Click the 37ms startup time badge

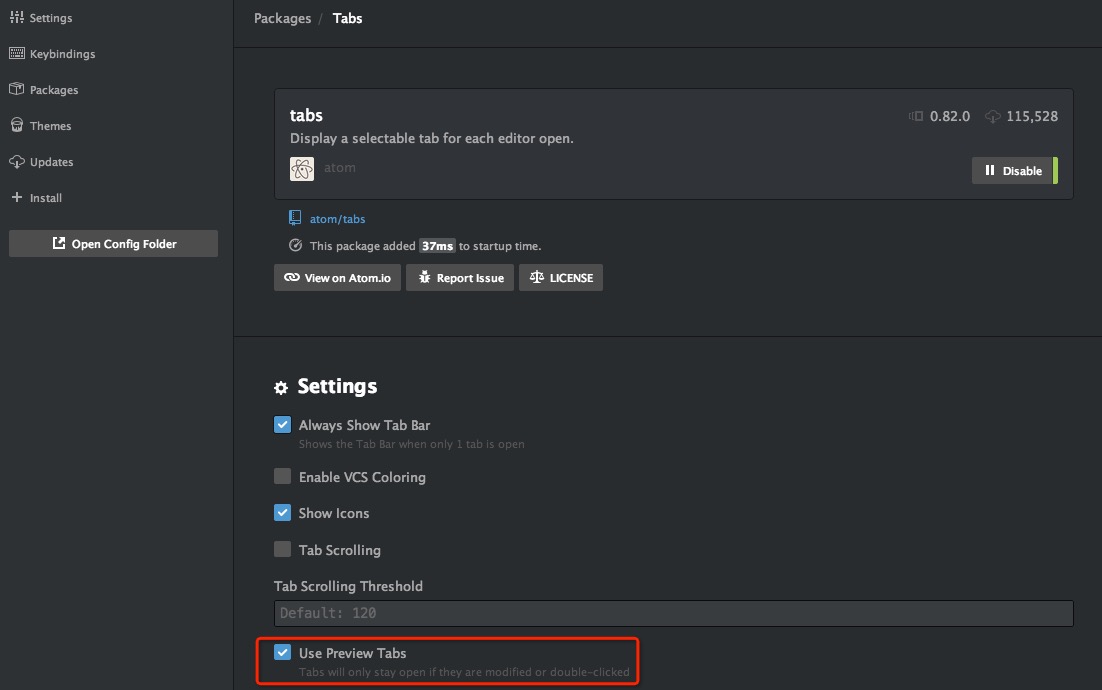click(x=437, y=245)
